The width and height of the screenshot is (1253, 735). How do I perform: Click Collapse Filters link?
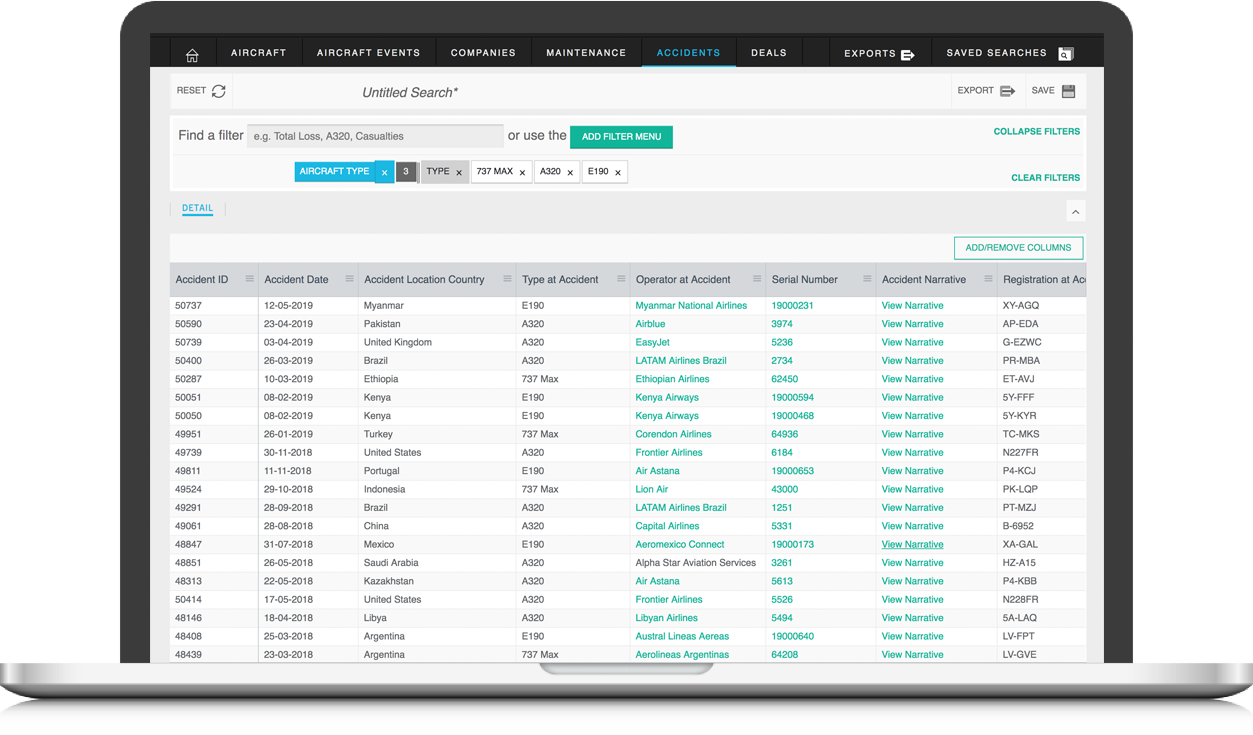tap(1036, 132)
